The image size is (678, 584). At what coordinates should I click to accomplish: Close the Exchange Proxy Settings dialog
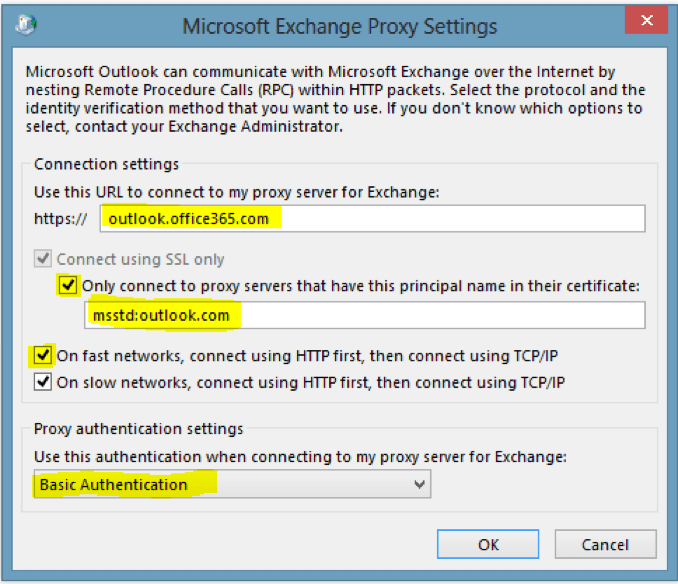tap(646, 20)
